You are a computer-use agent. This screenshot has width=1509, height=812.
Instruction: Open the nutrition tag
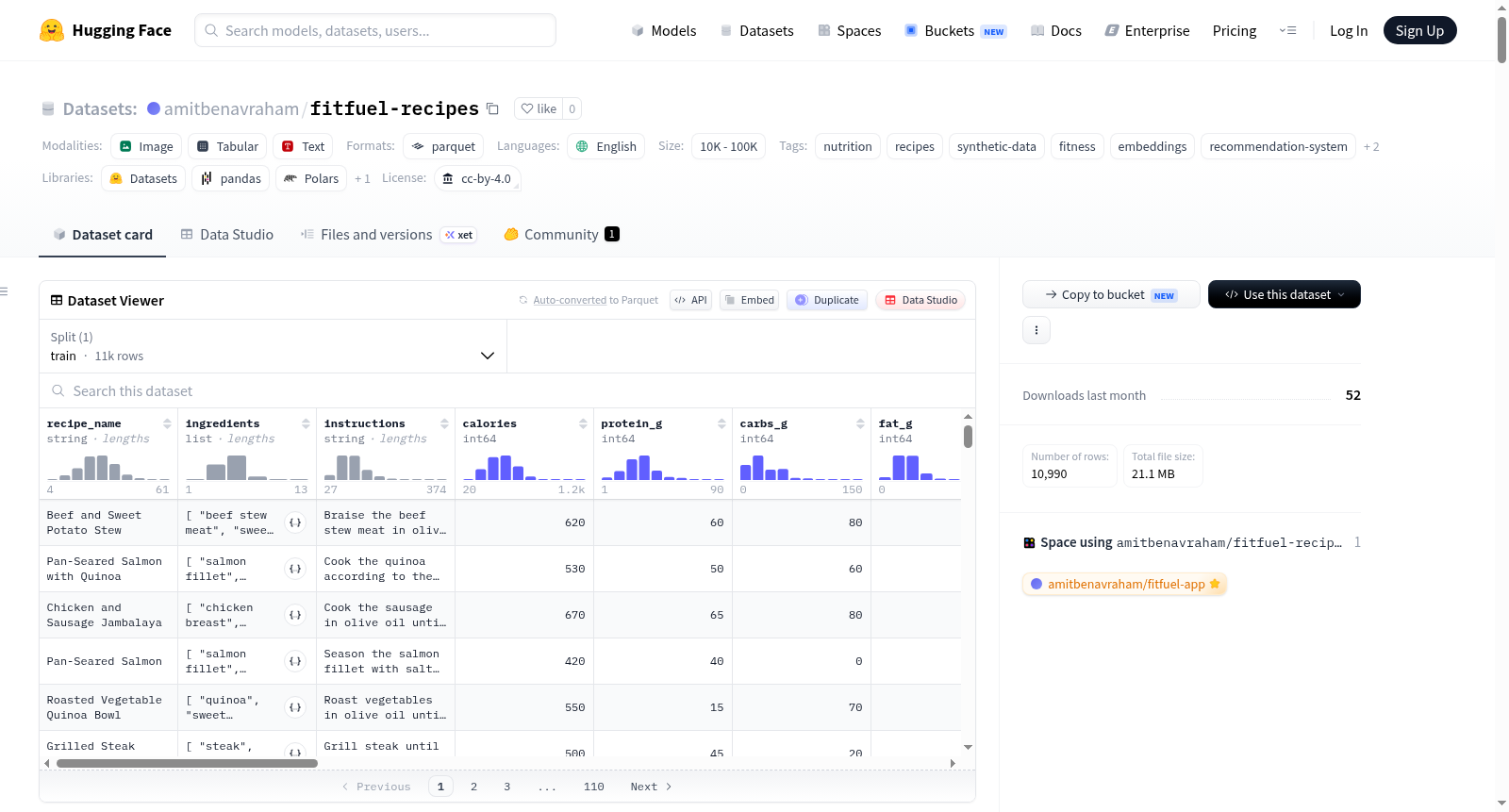tap(848, 146)
